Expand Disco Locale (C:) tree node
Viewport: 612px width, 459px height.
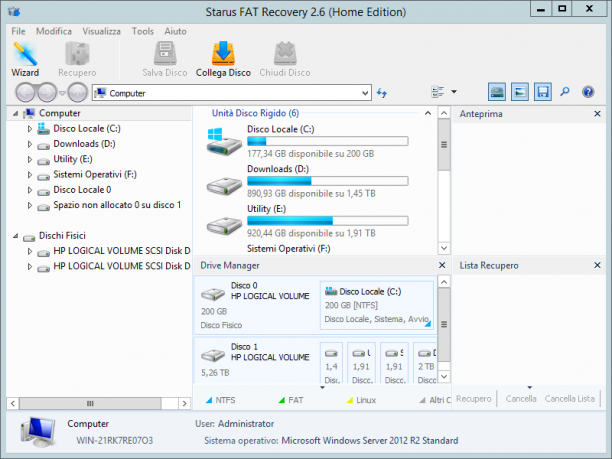click(x=30, y=128)
